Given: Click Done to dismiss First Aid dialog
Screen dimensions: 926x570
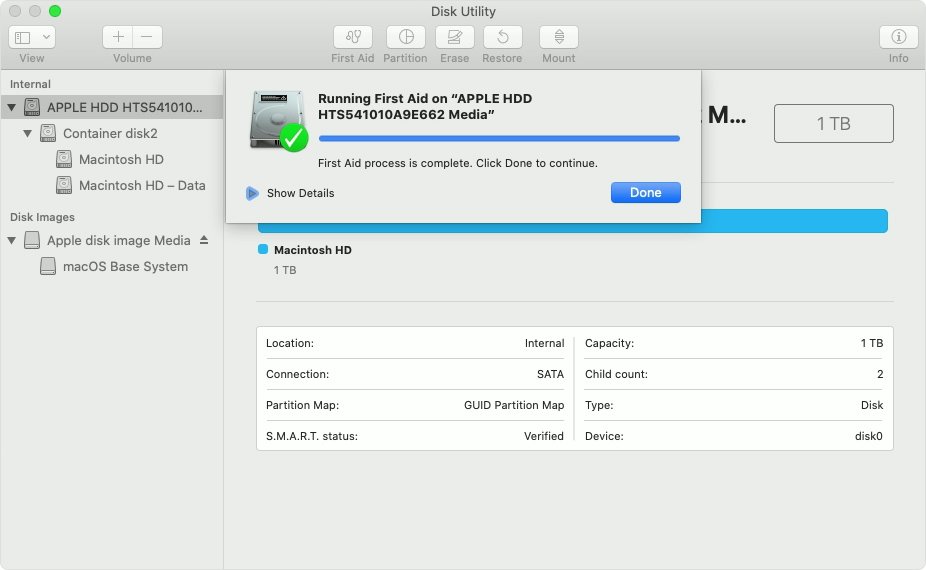Looking at the screenshot, I should (645, 193).
